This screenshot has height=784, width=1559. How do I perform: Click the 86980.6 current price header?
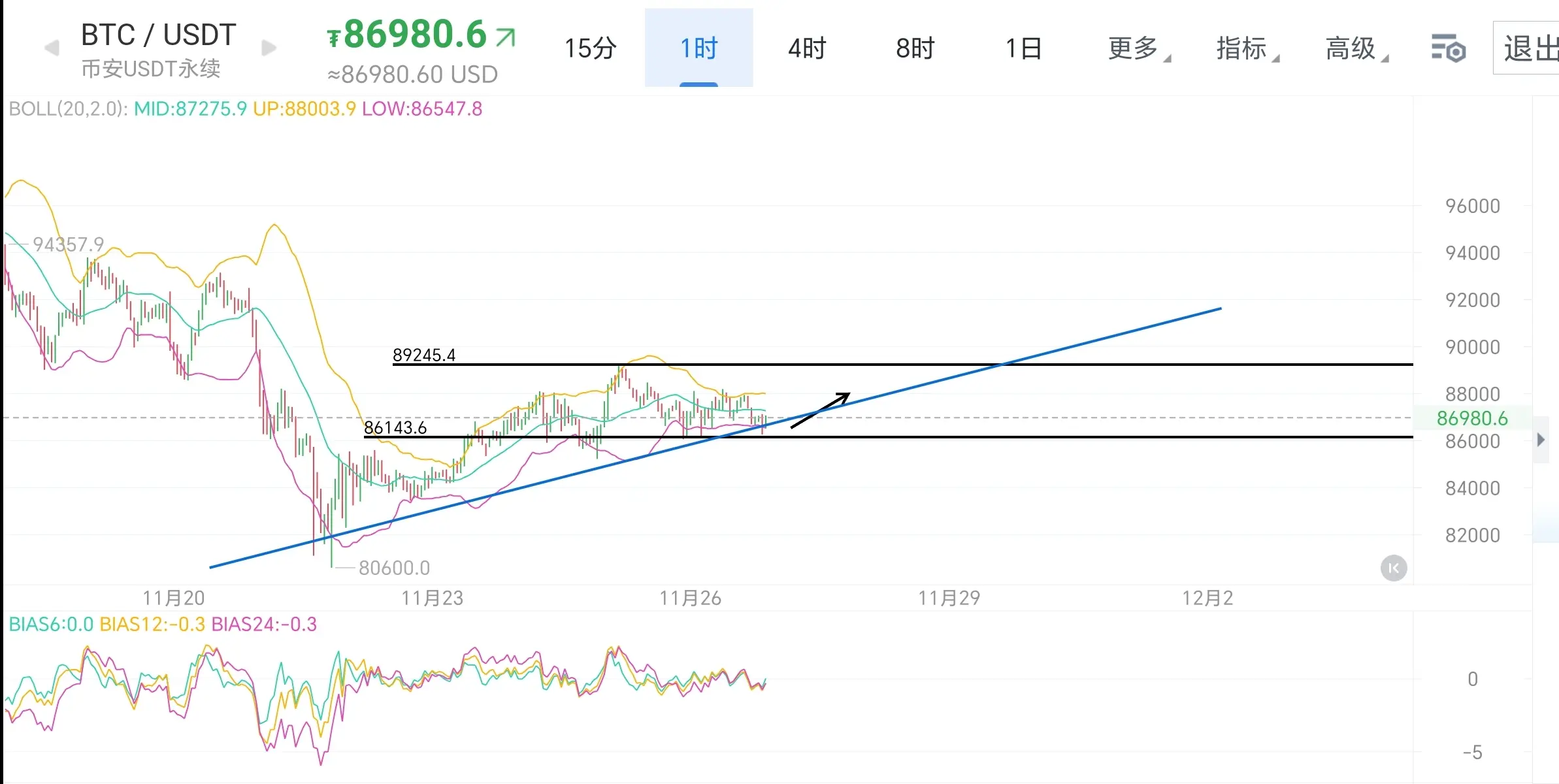coord(416,35)
